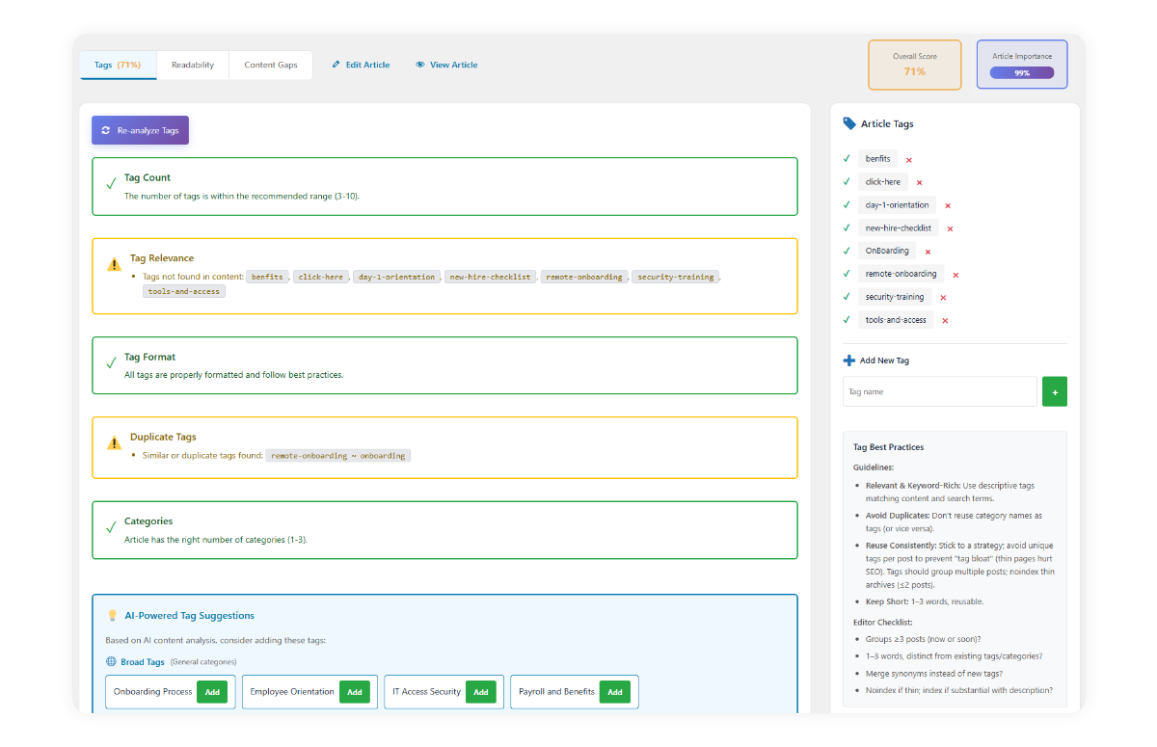1157x747 pixels.
Task: Add the Employee Orientation suggested tag
Action: (x=354, y=692)
